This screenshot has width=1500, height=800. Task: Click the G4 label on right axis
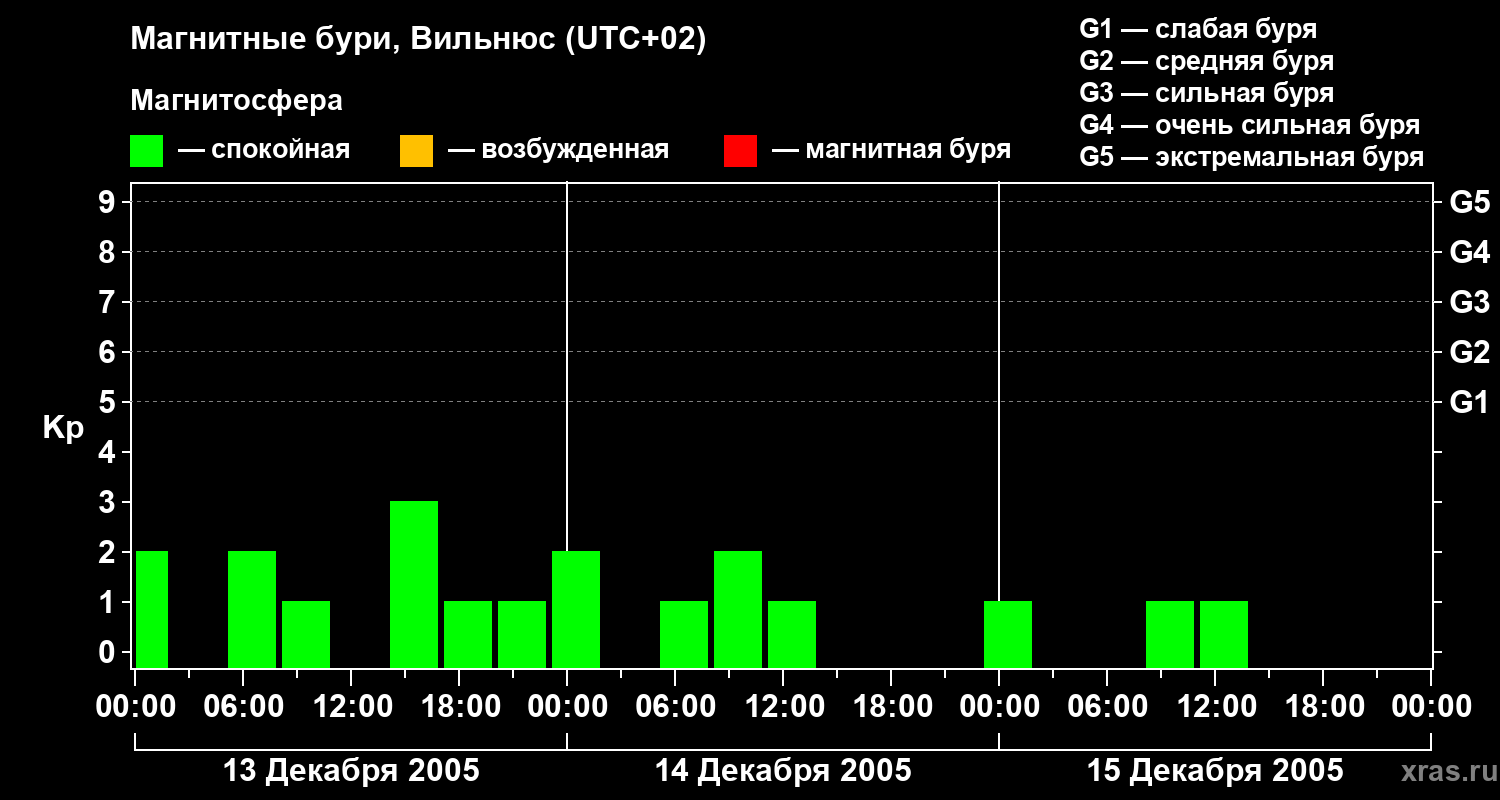pyautogui.click(x=1470, y=252)
